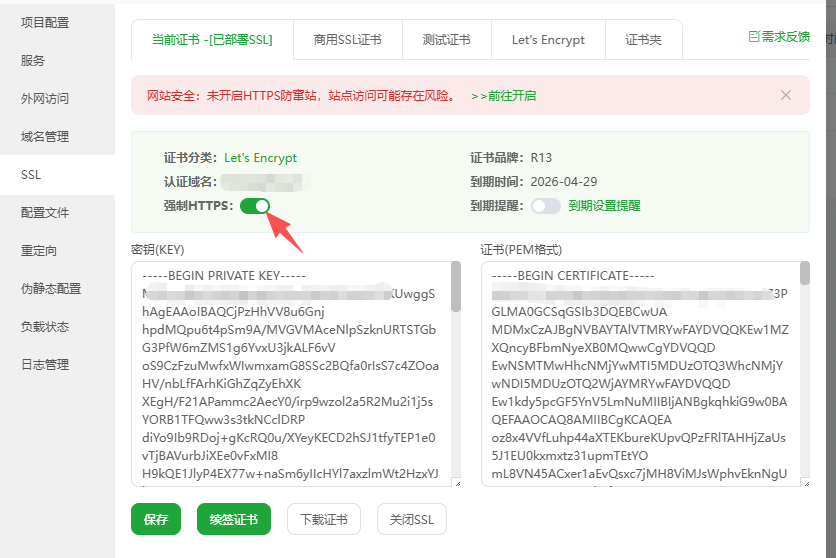Close the website security warning banner
Image resolution: width=836 pixels, height=558 pixels.
tap(786, 95)
